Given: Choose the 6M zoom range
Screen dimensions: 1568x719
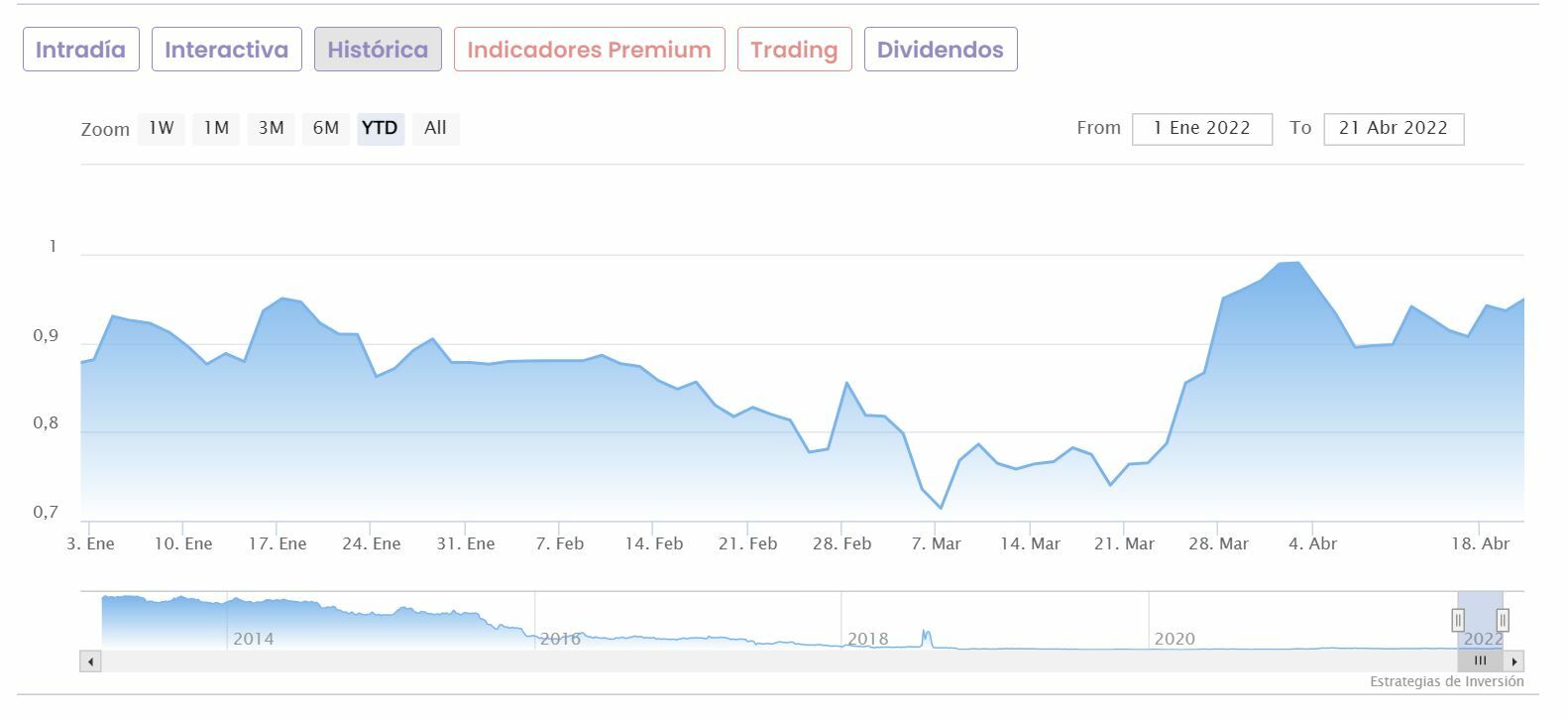Looking at the screenshot, I should (x=326, y=128).
